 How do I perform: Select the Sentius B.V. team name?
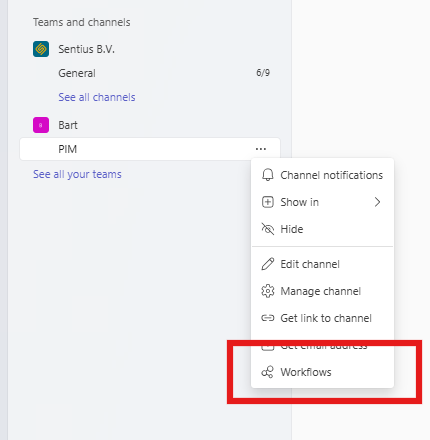[86, 49]
